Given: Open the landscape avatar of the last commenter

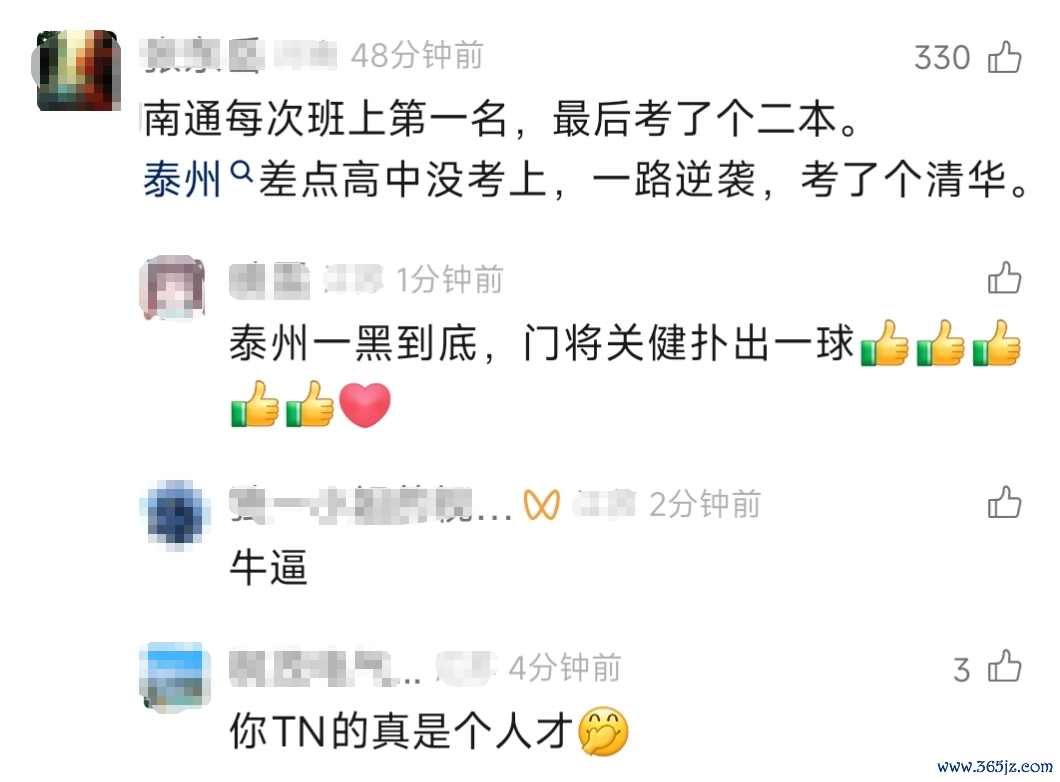Looking at the screenshot, I should click(x=175, y=676).
